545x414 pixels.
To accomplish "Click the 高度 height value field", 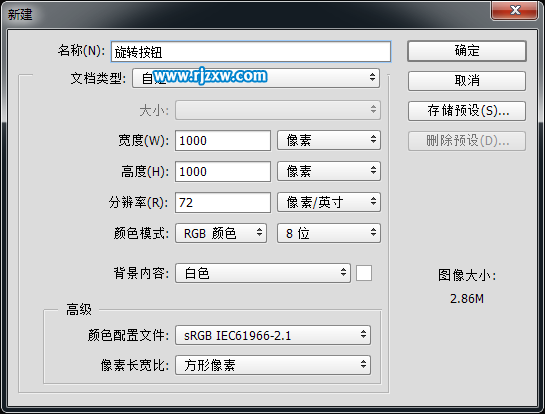I will coord(223,171).
